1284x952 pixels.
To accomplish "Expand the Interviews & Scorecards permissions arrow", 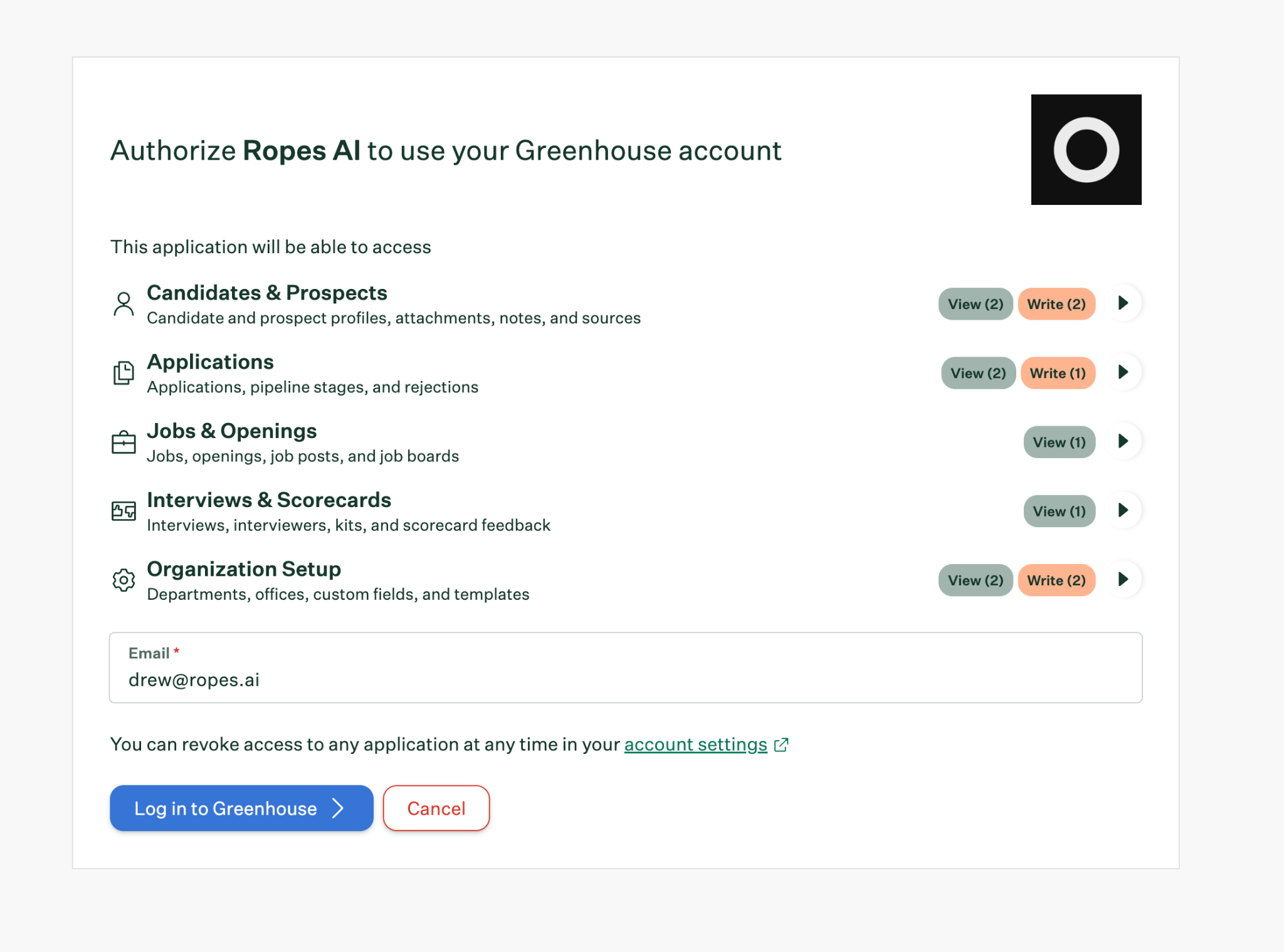I will pos(1123,510).
